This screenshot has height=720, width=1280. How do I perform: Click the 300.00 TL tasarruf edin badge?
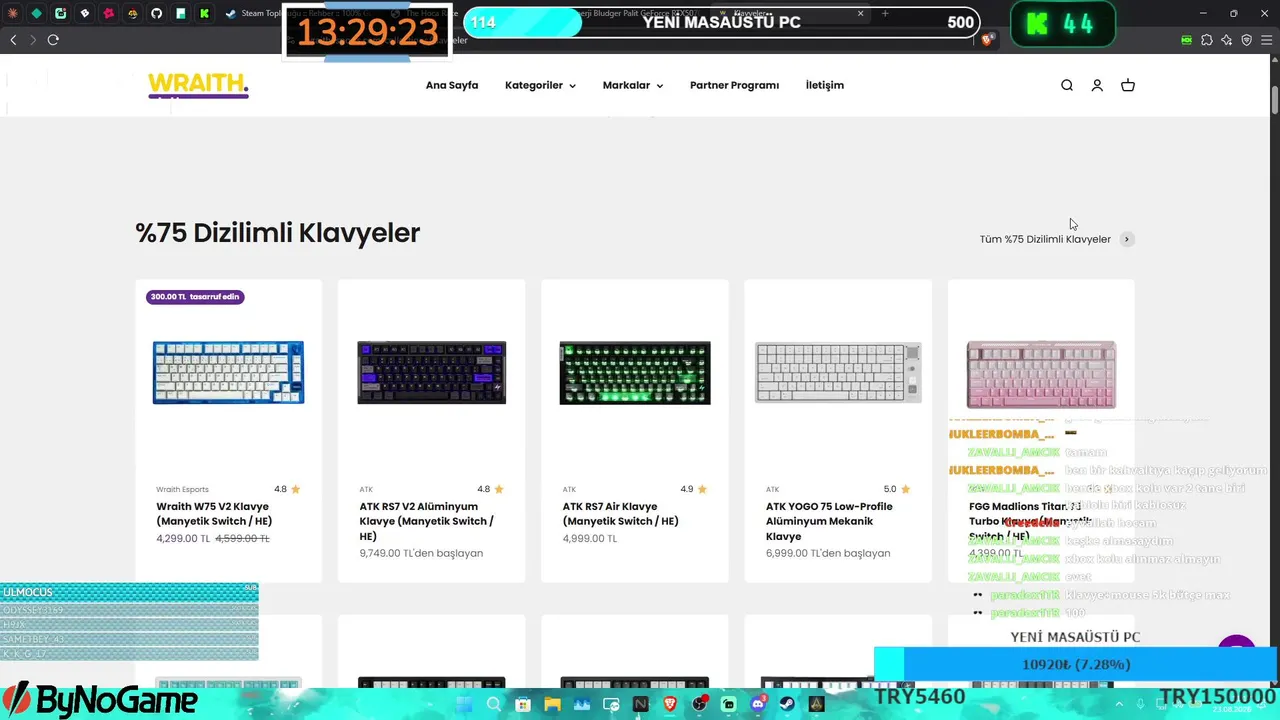pos(195,297)
